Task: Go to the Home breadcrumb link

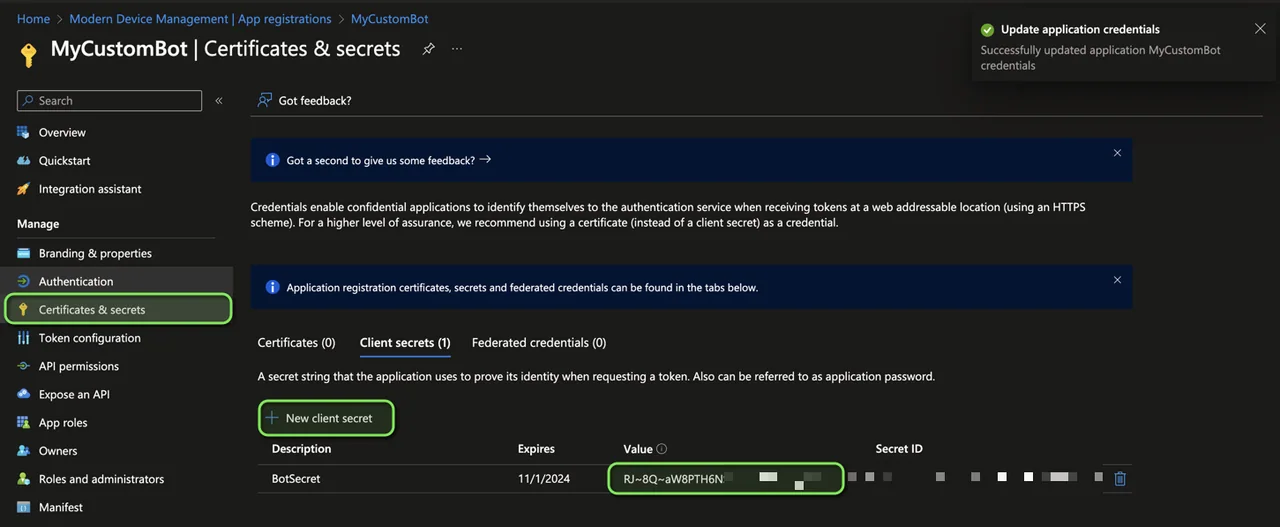Action: pyautogui.click(x=33, y=19)
